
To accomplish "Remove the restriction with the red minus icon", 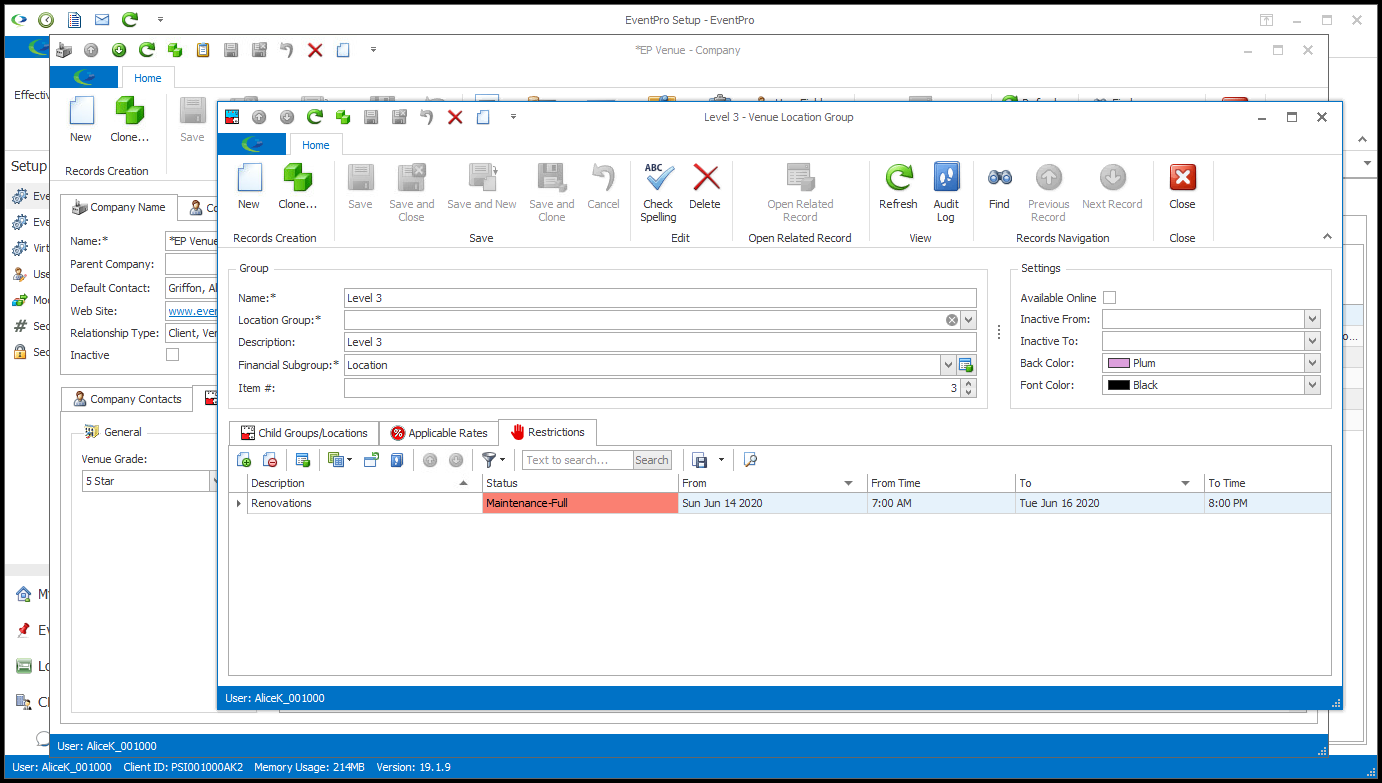I will [x=270, y=460].
